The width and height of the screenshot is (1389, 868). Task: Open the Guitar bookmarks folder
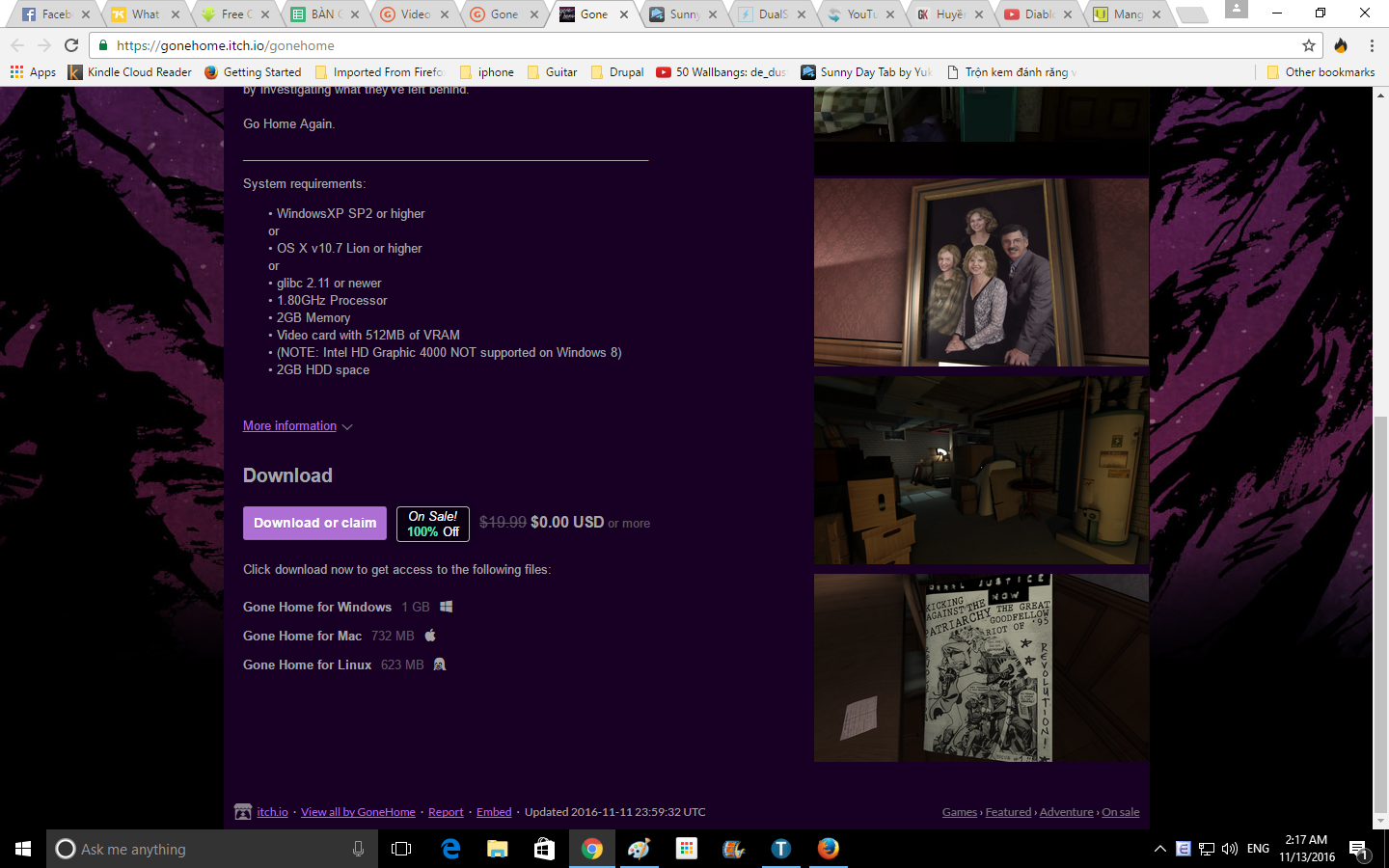coord(552,72)
